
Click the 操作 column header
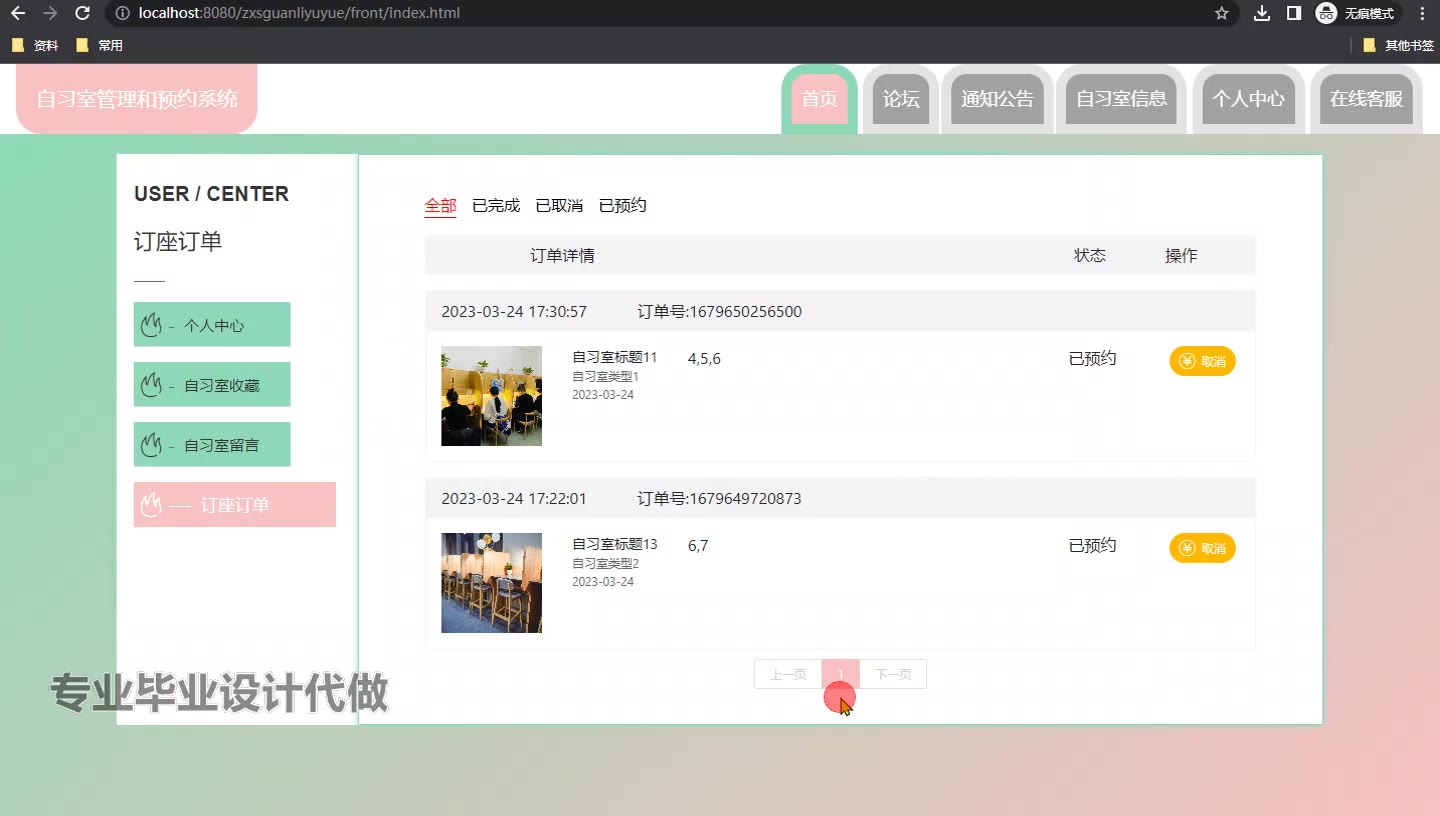point(1181,255)
